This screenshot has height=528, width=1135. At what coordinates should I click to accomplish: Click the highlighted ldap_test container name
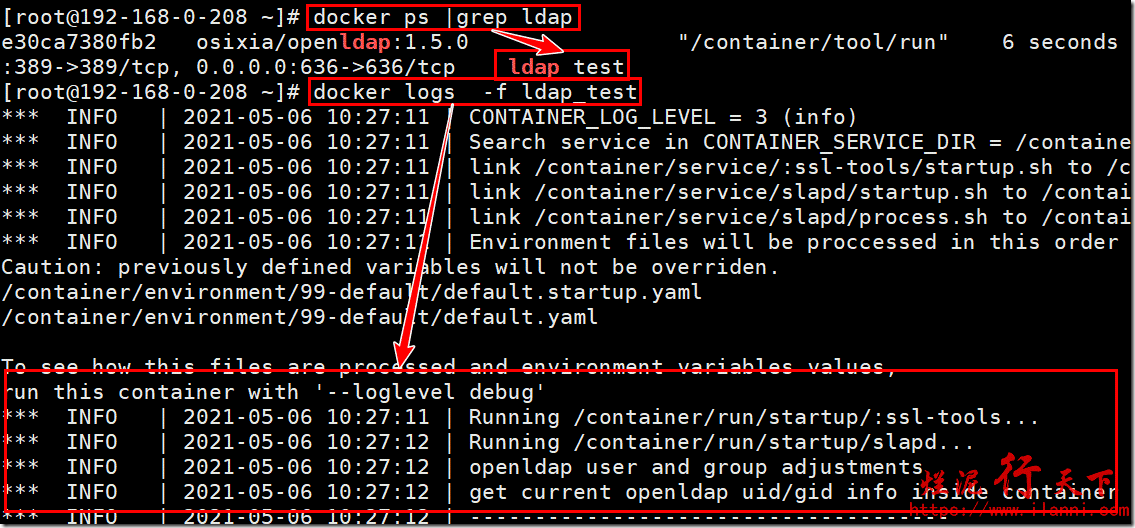pyautogui.click(x=564, y=67)
